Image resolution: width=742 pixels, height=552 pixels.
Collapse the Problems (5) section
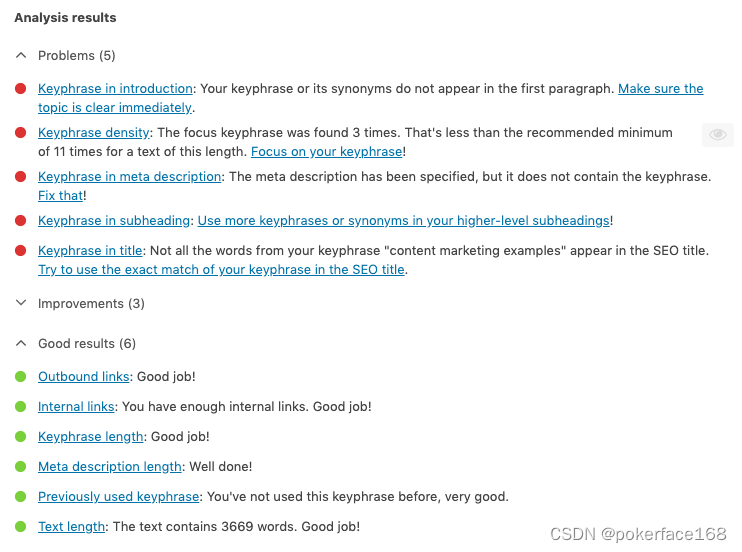pos(65,55)
